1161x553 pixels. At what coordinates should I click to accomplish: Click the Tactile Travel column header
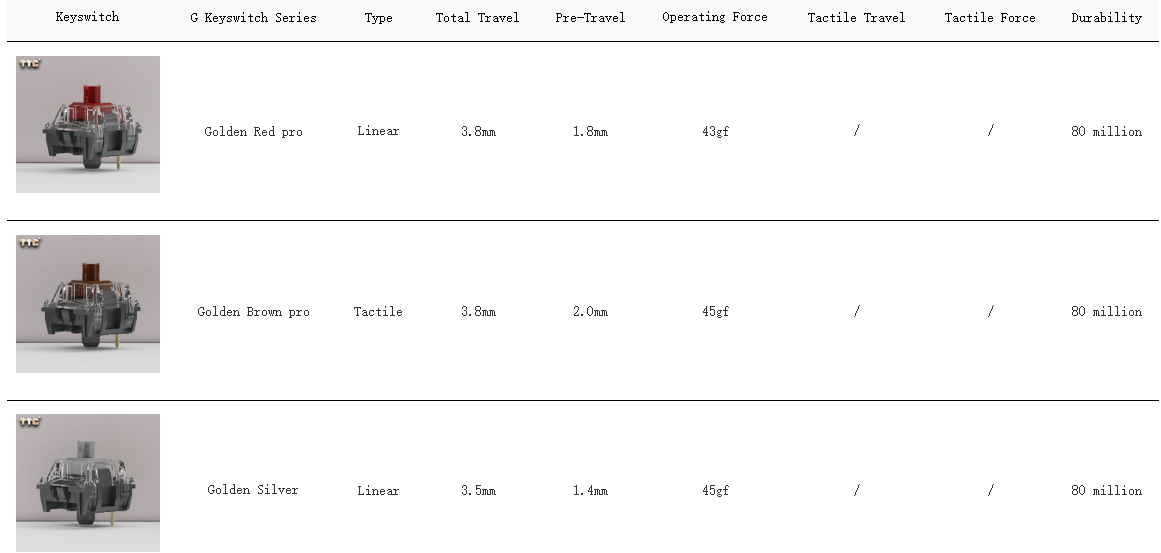tap(856, 18)
